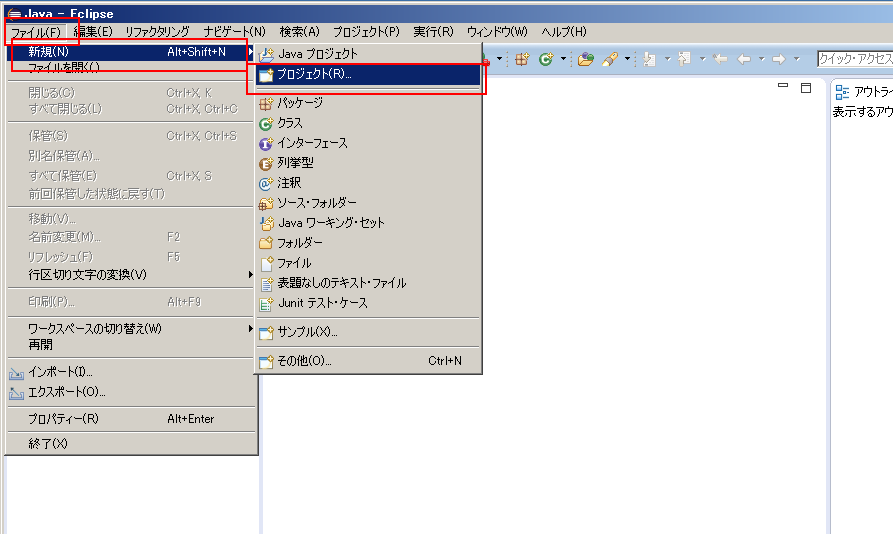Open サンプル(X)... from the New submenu
Viewport: 893px width, 534px height.
tap(368, 332)
